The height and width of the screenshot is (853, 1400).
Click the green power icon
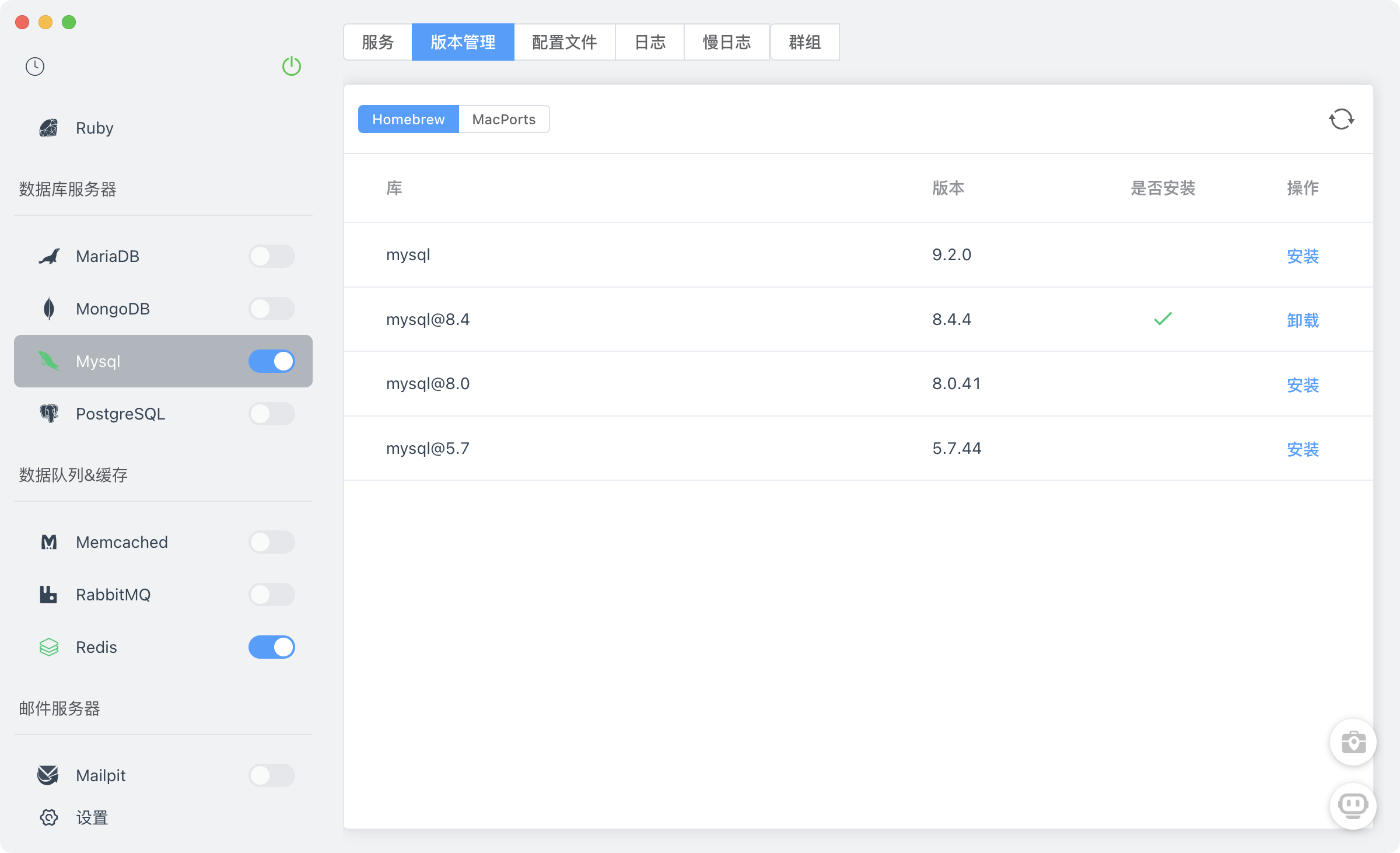pos(291,67)
